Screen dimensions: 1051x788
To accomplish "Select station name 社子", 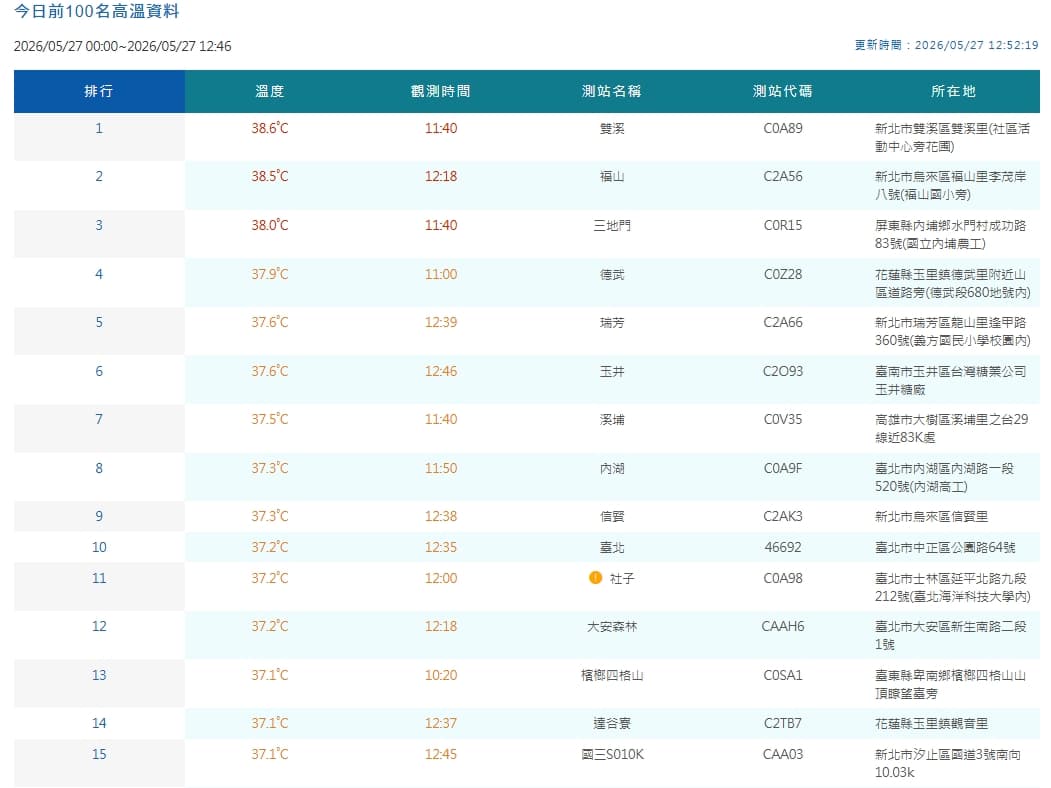I will [621, 579].
